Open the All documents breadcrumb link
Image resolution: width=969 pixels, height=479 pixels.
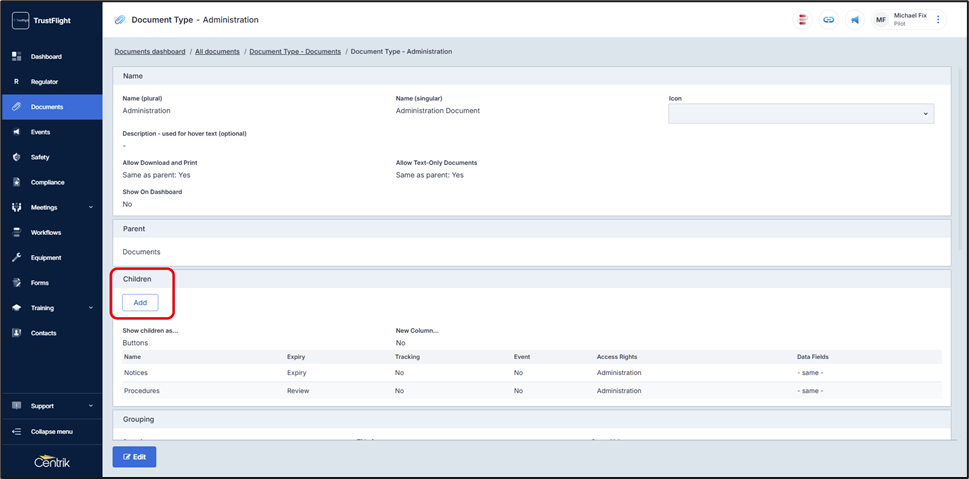217,51
